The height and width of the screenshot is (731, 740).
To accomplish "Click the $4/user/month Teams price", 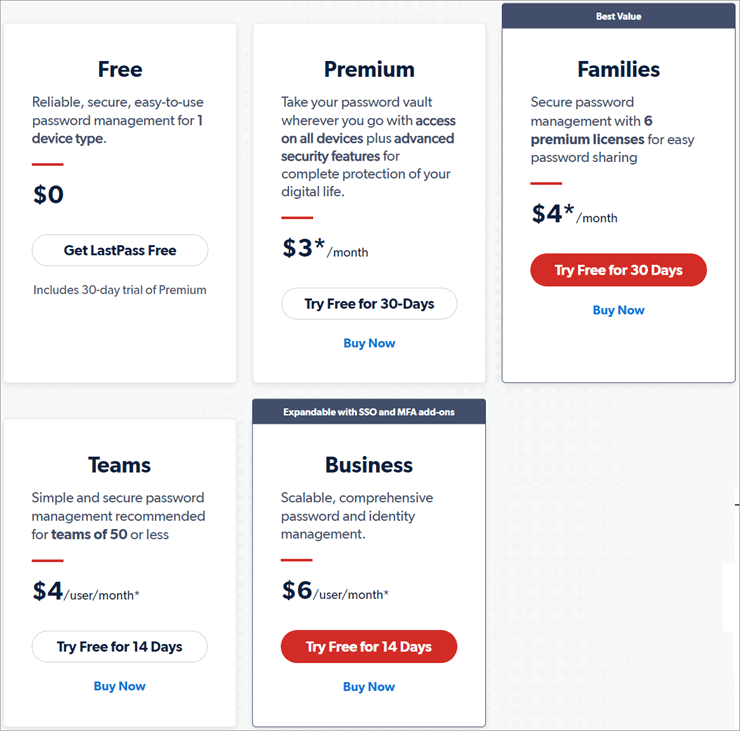I will click(x=86, y=591).
